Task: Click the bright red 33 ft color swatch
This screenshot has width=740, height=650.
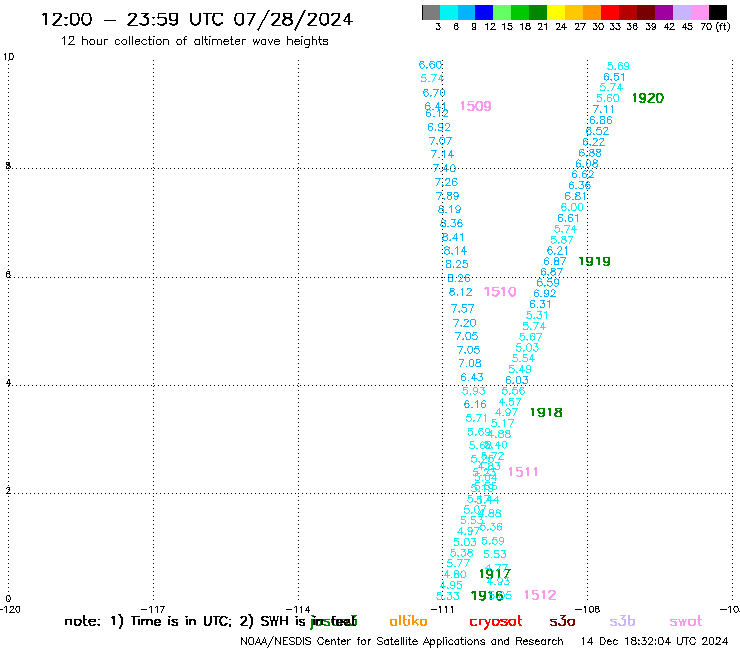Action: pyautogui.click(x=610, y=12)
